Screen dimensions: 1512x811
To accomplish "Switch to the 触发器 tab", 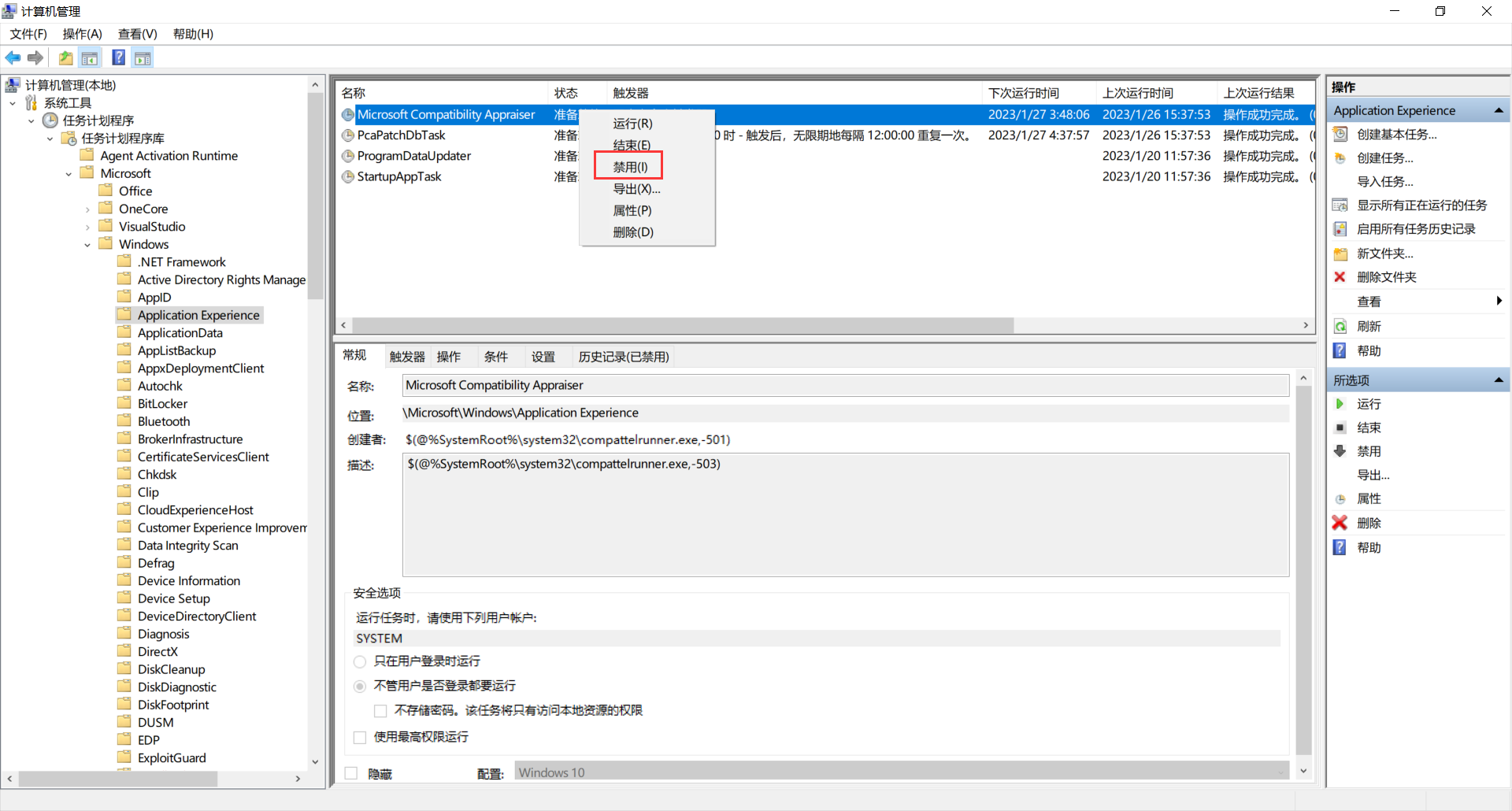I will coord(406,356).
